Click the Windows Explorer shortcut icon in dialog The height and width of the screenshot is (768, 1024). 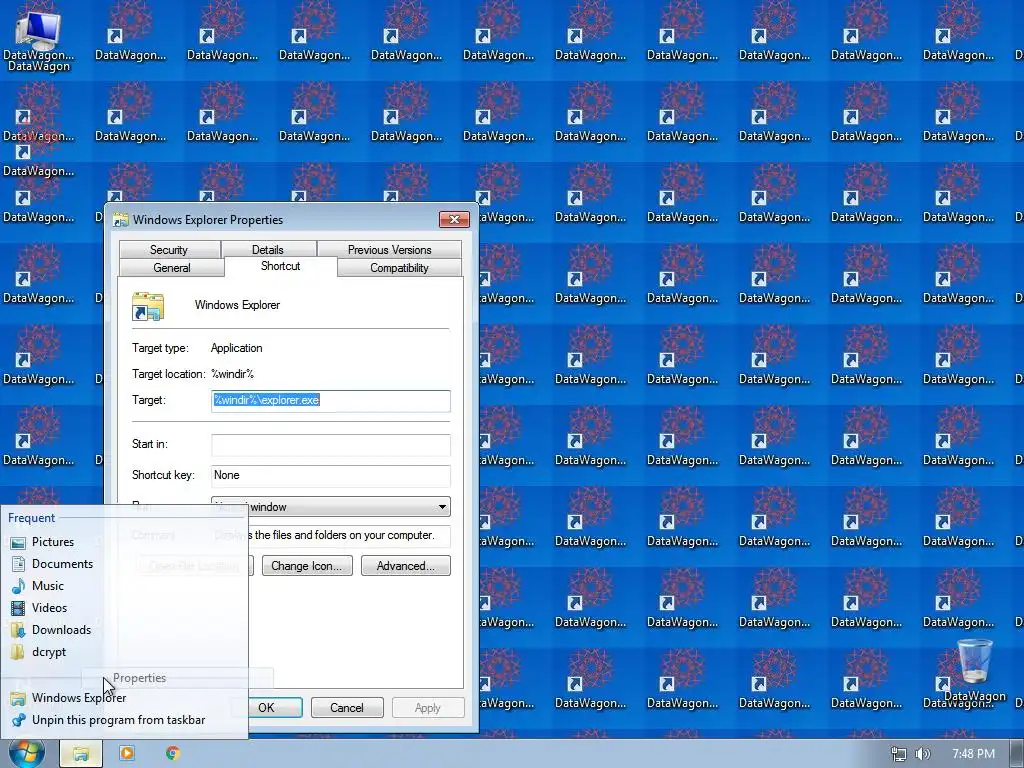point(148,306)
